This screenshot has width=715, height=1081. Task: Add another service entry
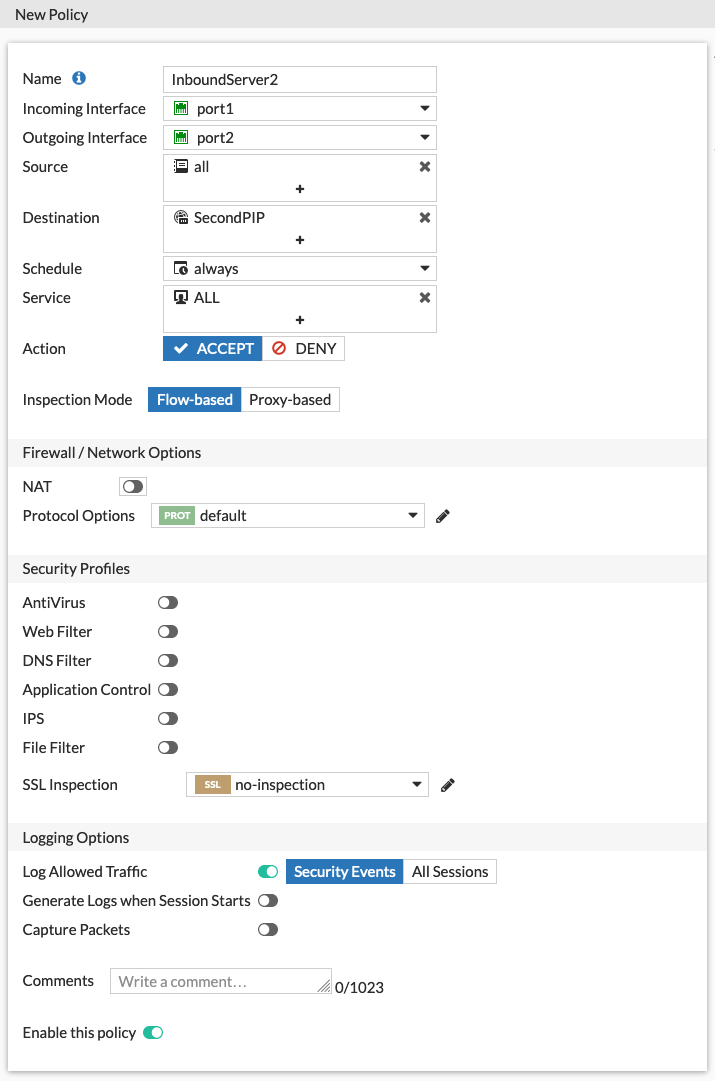300,320
